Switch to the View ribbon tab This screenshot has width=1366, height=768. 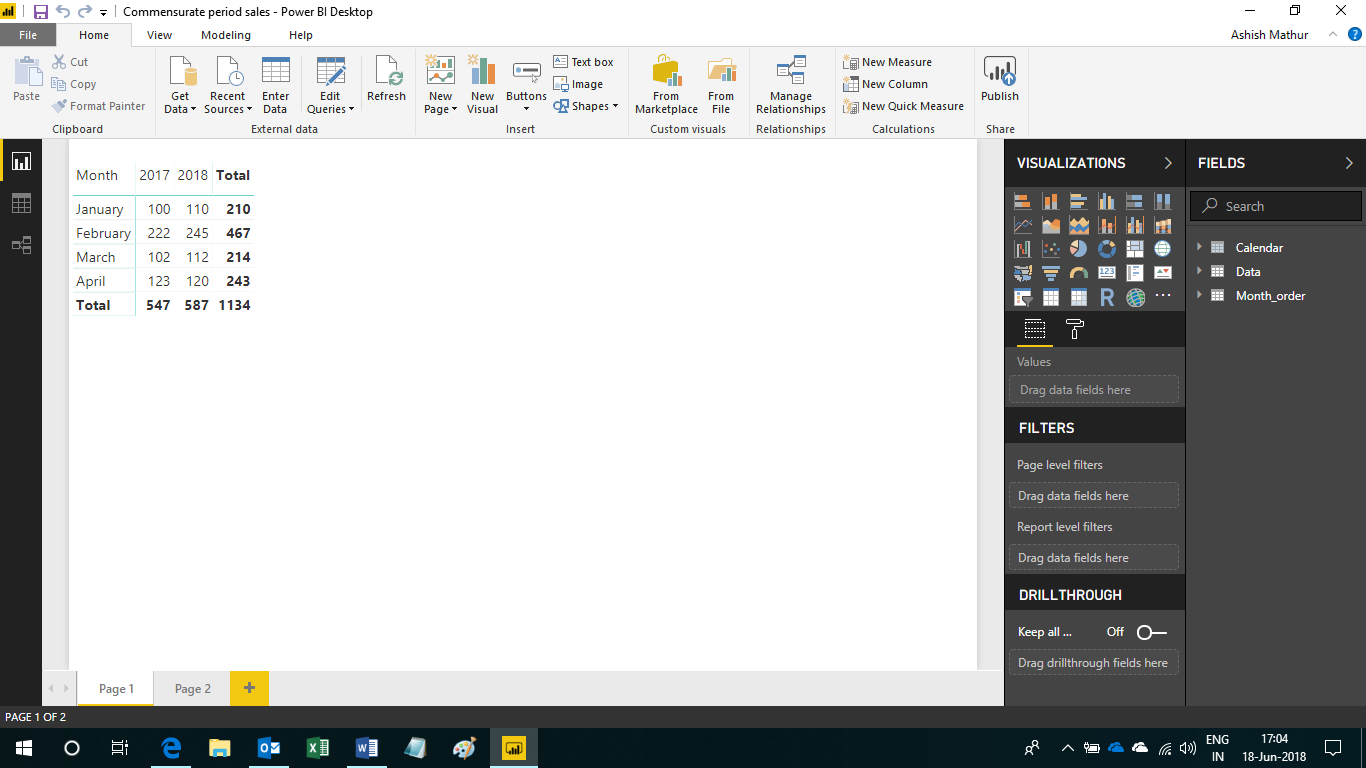point(159,35)
